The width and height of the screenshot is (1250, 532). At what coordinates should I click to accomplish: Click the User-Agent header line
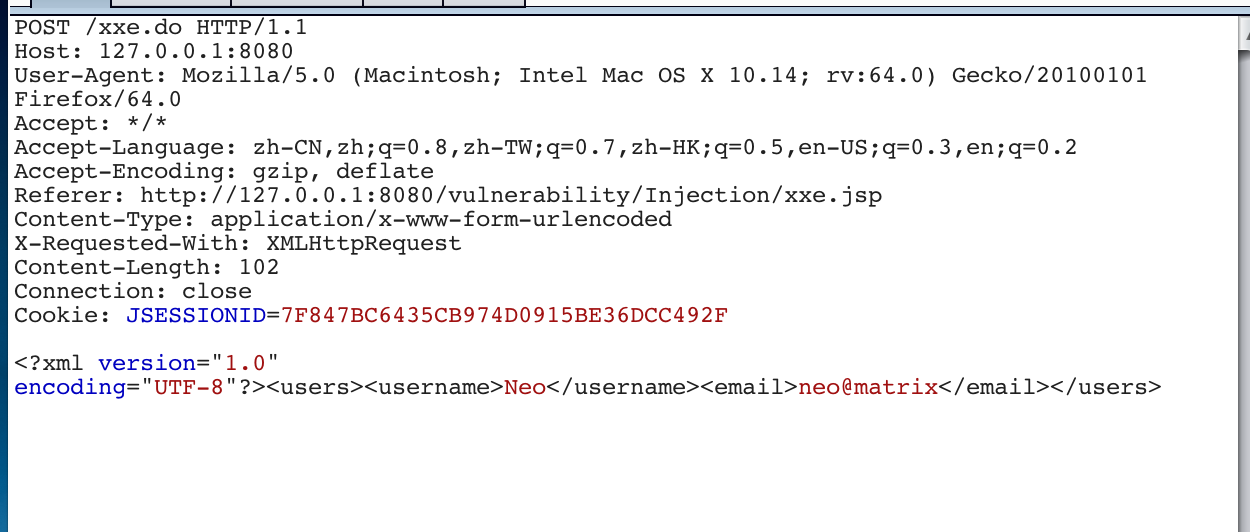tap(580, 75)
